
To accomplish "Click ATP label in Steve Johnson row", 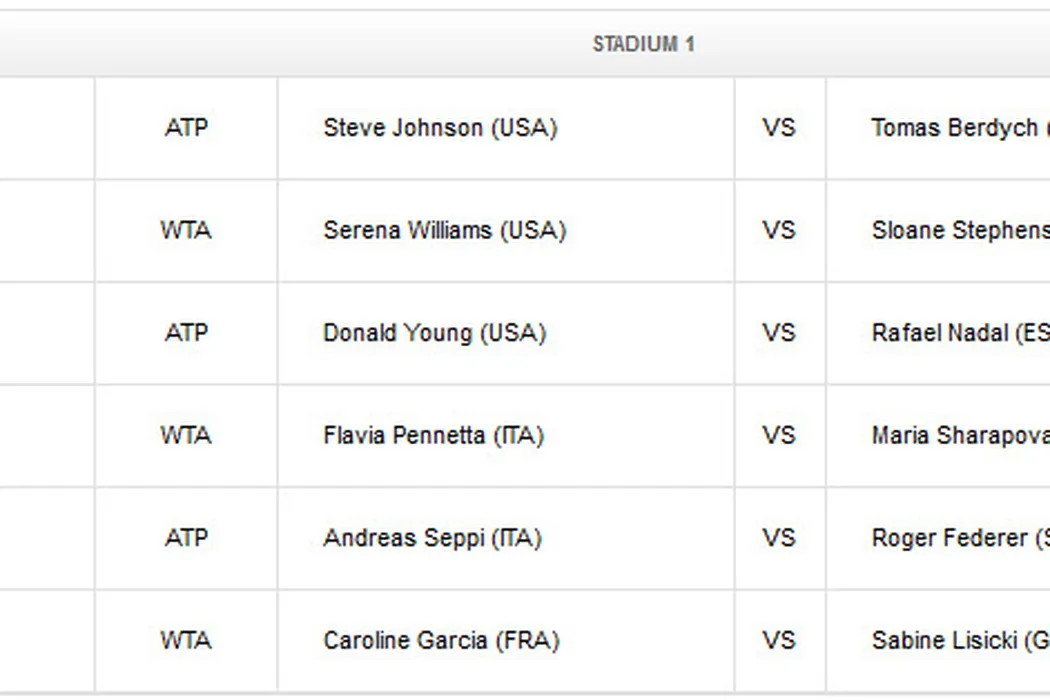I will coord(186,128).
